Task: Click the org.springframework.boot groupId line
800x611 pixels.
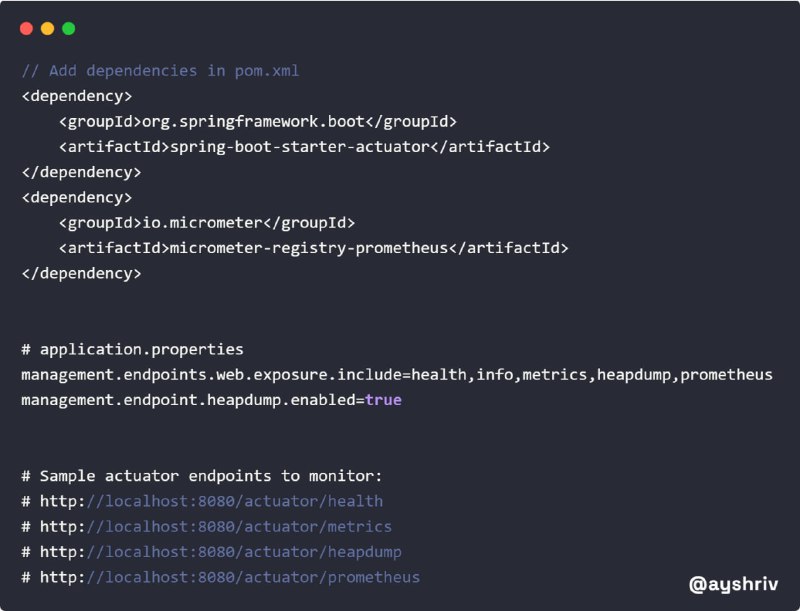Action: tap(258, 122)
